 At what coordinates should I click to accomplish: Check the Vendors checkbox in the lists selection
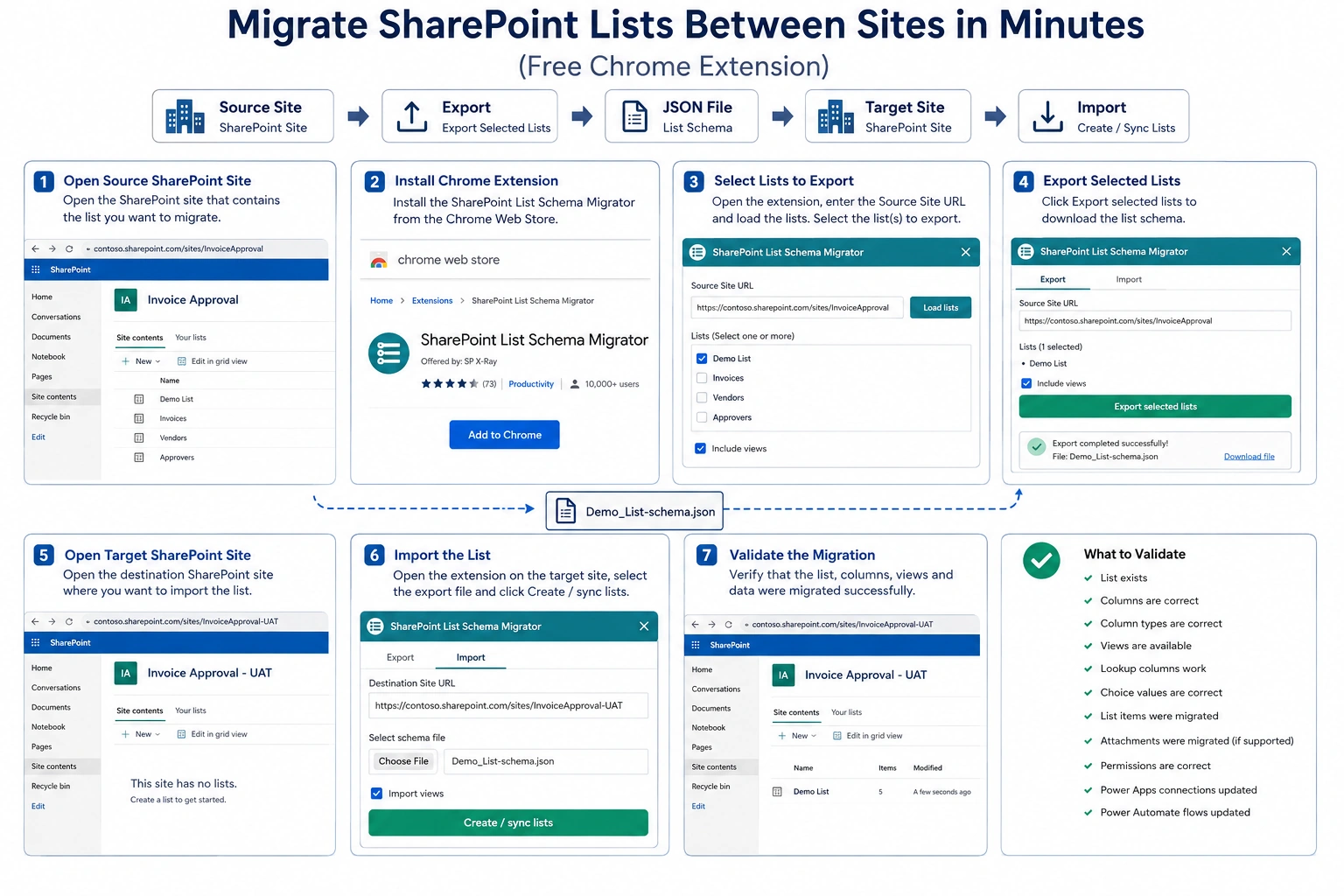[x=702, y=397]
